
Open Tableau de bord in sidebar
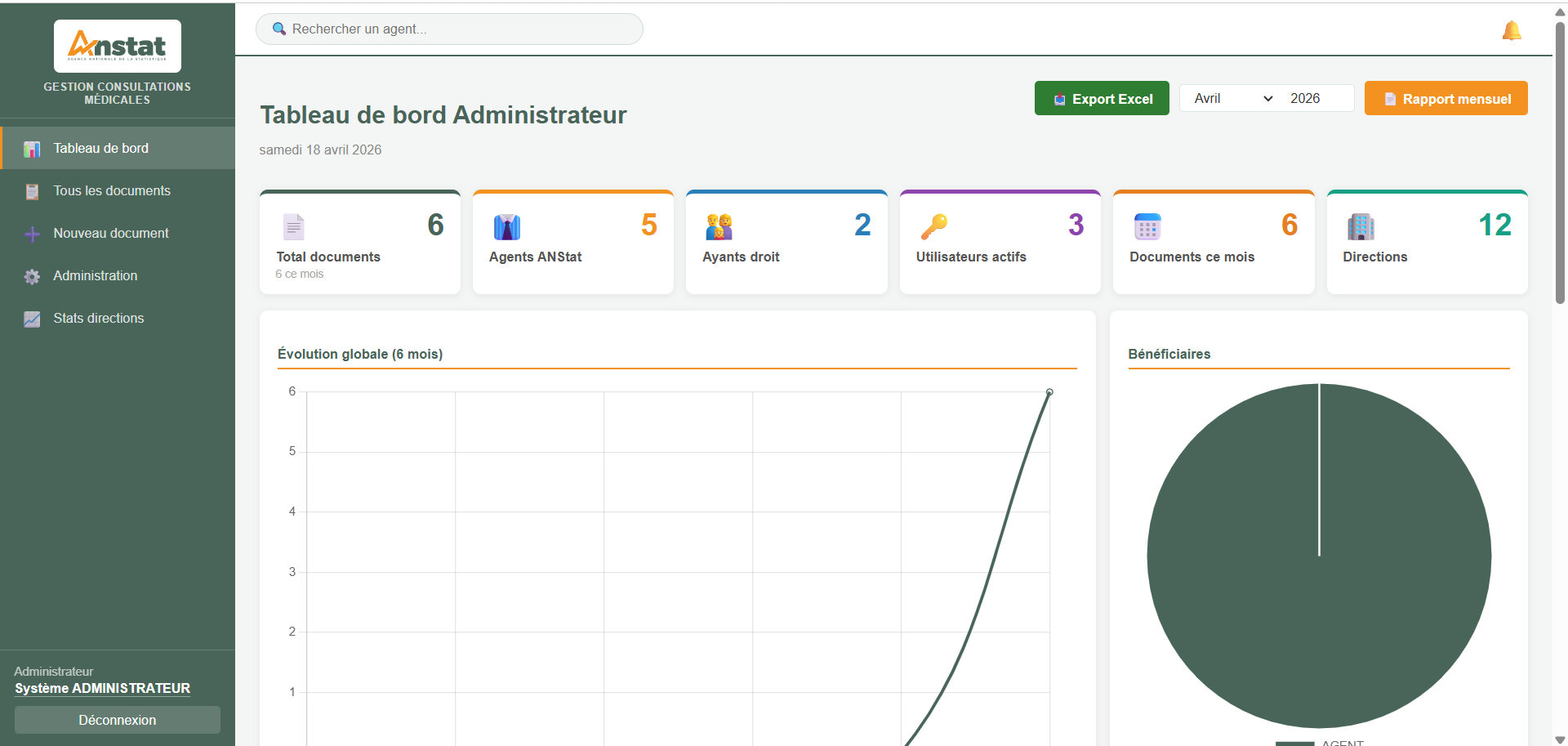point(101,148)
